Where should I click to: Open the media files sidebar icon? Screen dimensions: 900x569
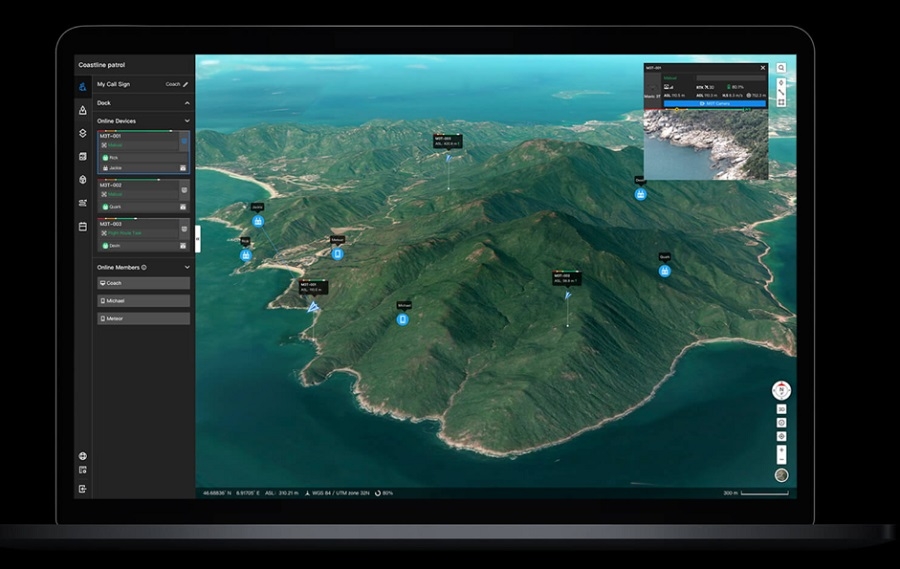83,156
